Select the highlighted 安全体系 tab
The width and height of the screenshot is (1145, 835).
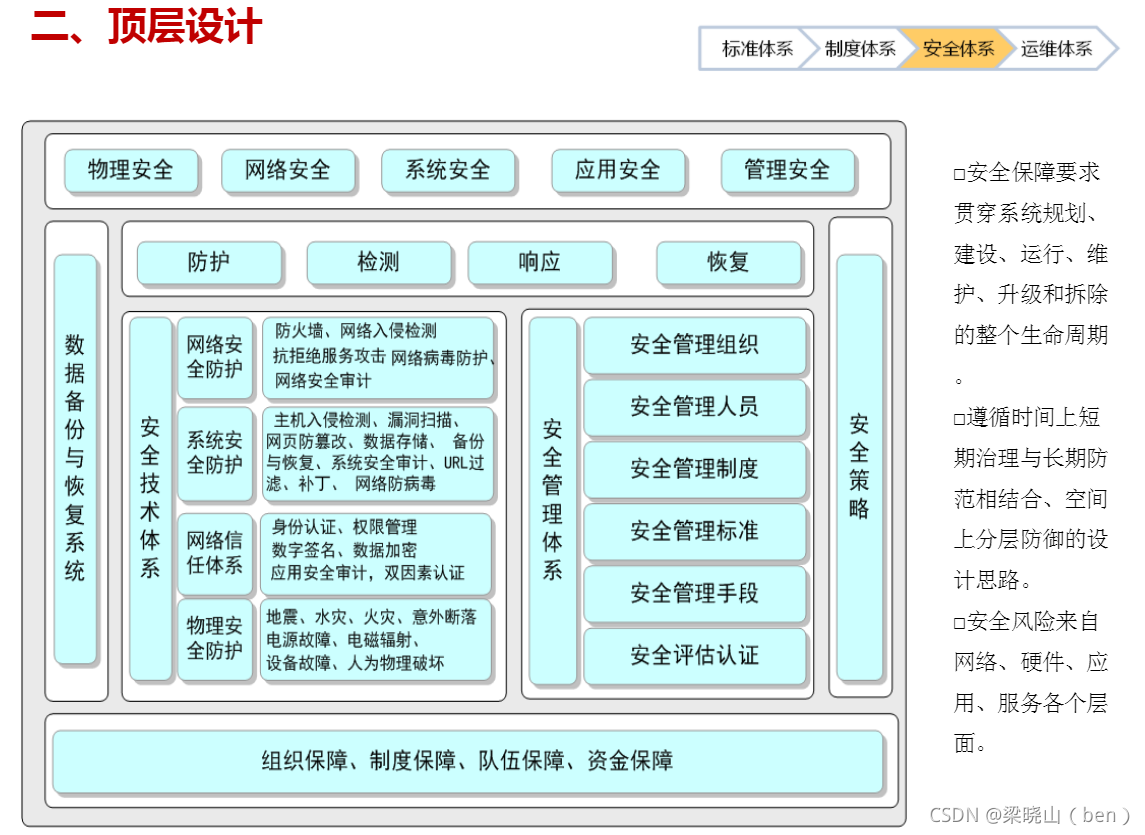[x=957, y=49]
